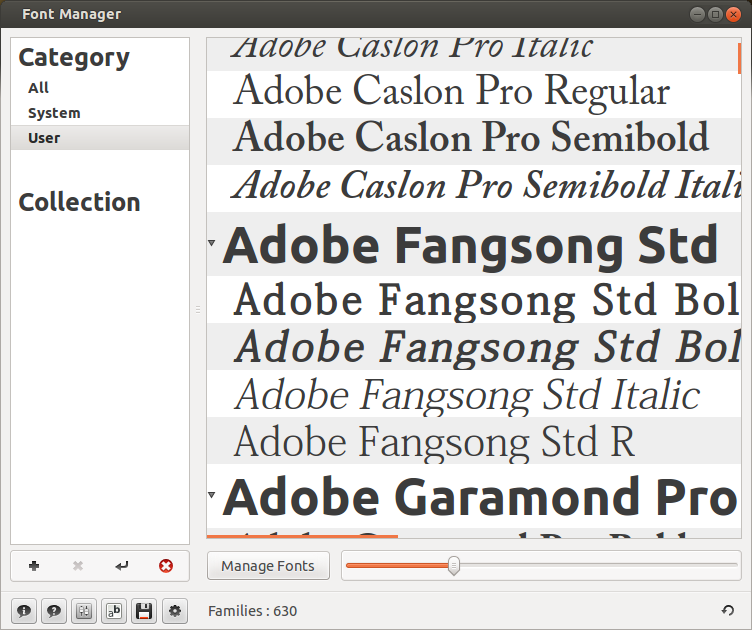This screenshot has width=752, height=630.
Task: Maximize the Font Manager window
Action: pyautogui.click(x=715, y=14)
